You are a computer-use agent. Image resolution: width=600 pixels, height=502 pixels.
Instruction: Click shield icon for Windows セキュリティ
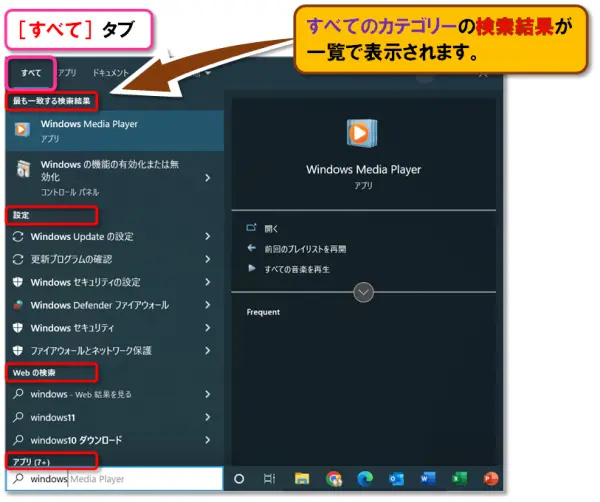(18, 328)
